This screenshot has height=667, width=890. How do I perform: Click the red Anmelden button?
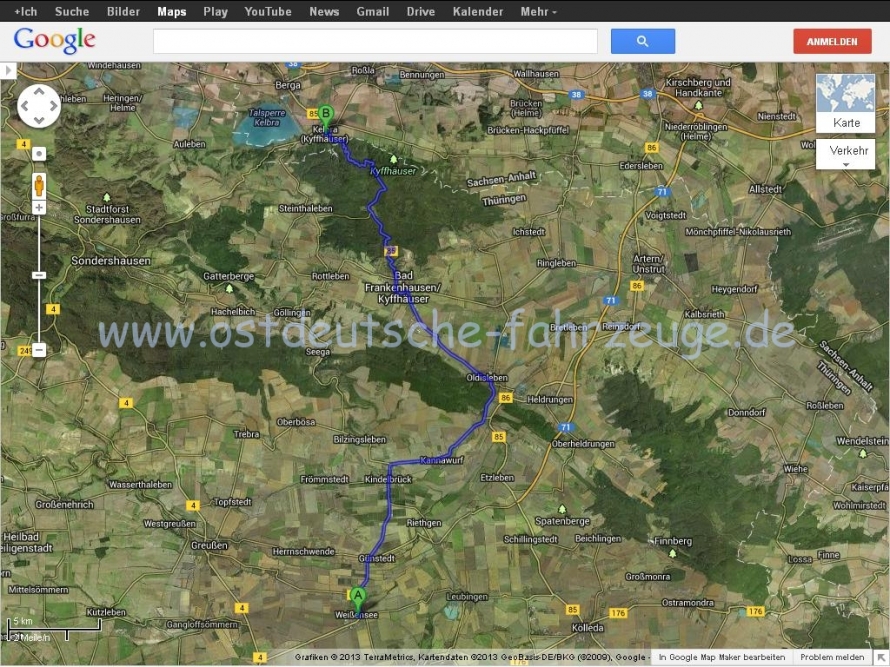pyautogui.click(x=832, y=41)
